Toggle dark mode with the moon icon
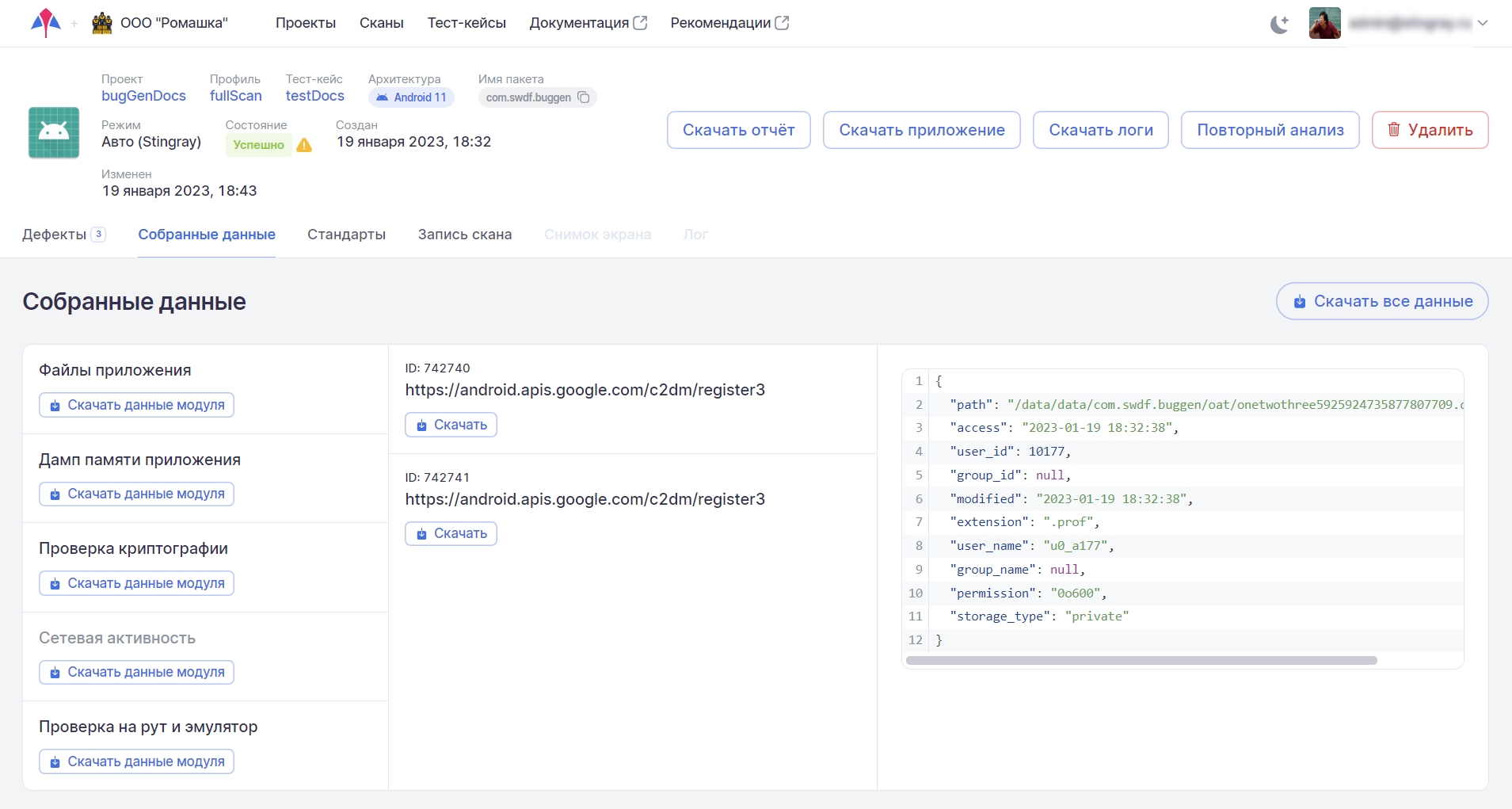This screenshot has width=1512, height=809. pyautogui.click(x=1279, y=24)
